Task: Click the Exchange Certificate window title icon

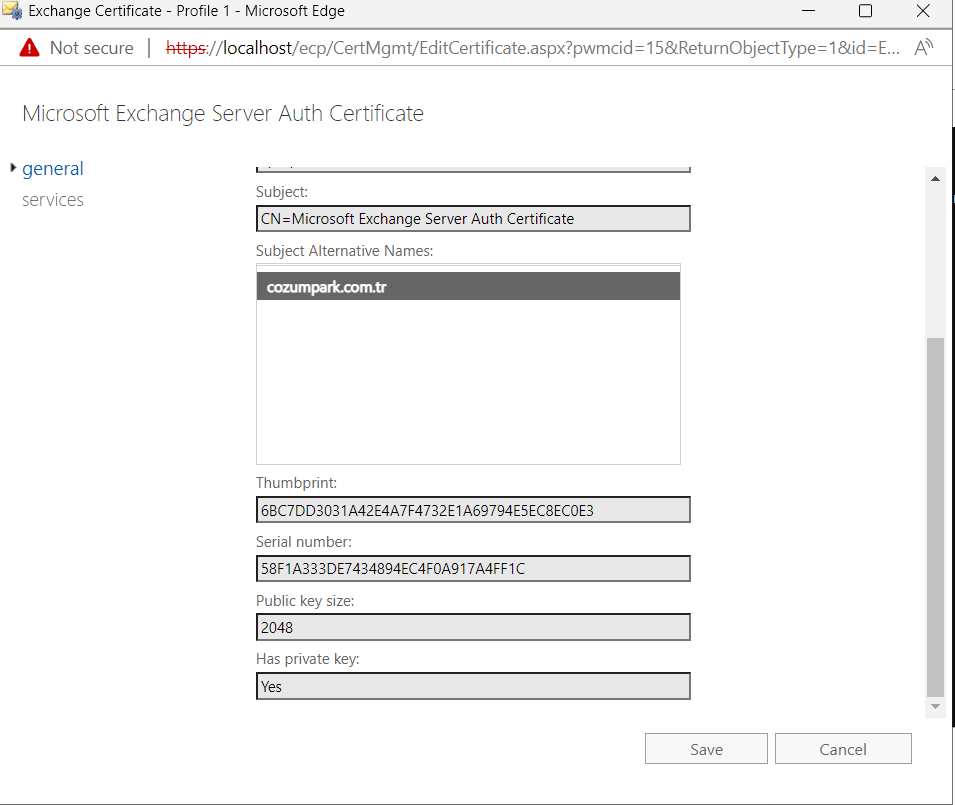Action: pyautogui.click(x=12, y=11)
